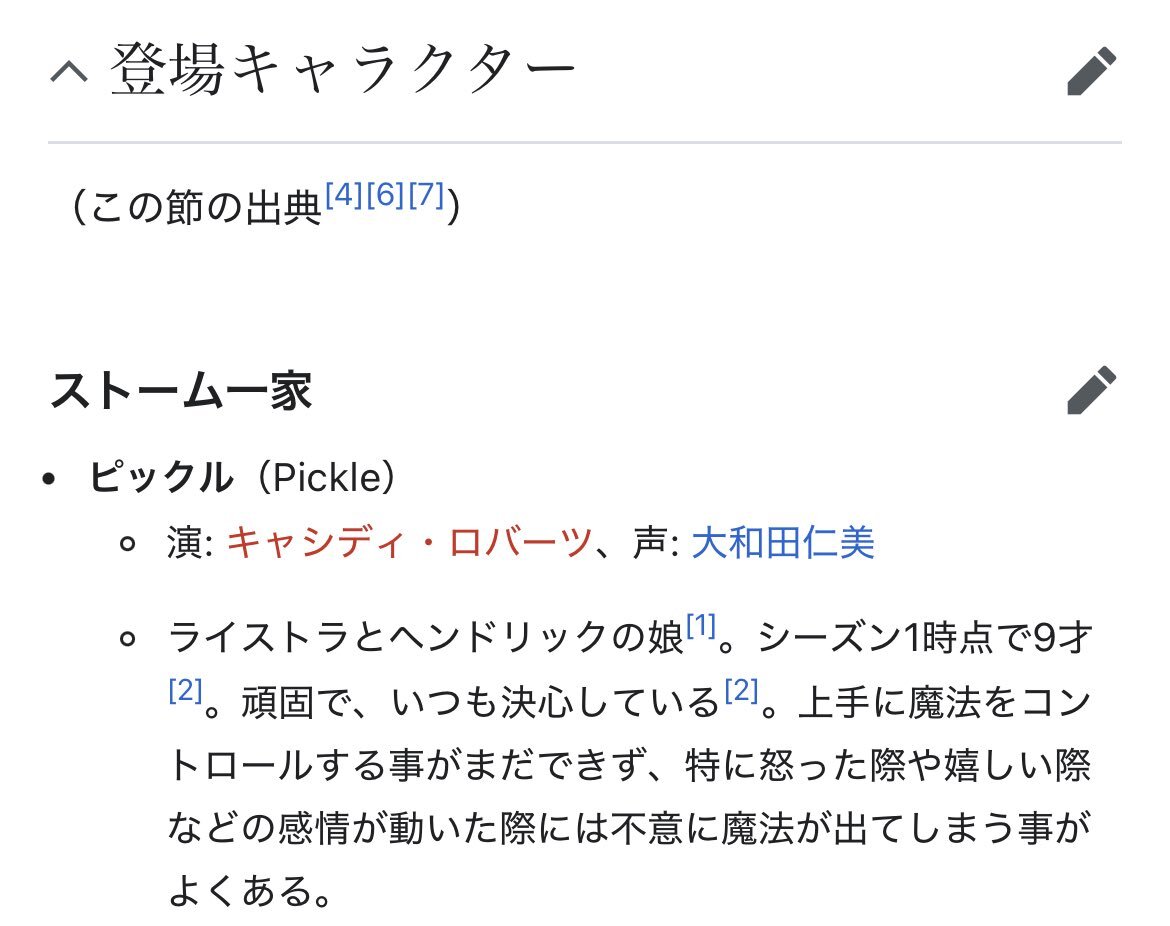Click the 声: voice label
The image size is (1170, 926).
[x=656, y=542]
